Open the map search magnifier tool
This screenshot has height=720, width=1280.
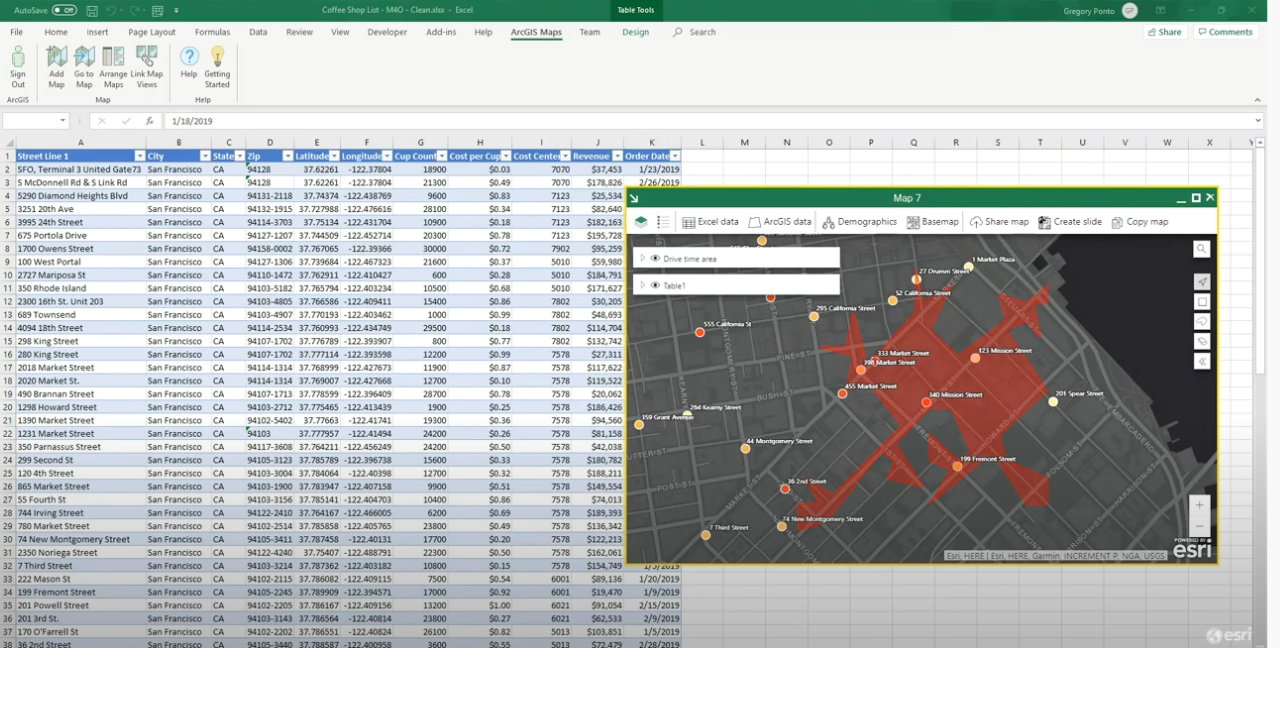pyautogui.click(x=1201, y=249)
